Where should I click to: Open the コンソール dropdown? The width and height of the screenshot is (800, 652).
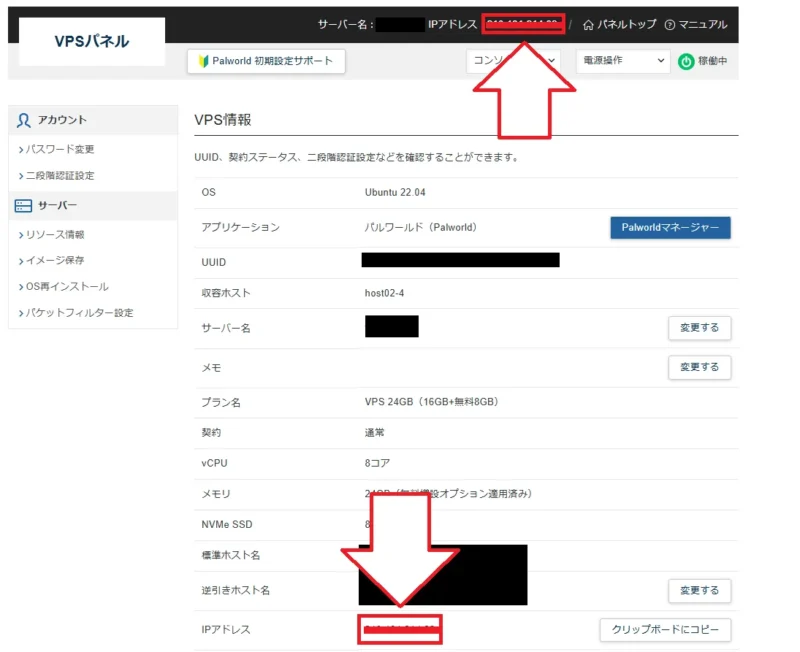[513, 61]
